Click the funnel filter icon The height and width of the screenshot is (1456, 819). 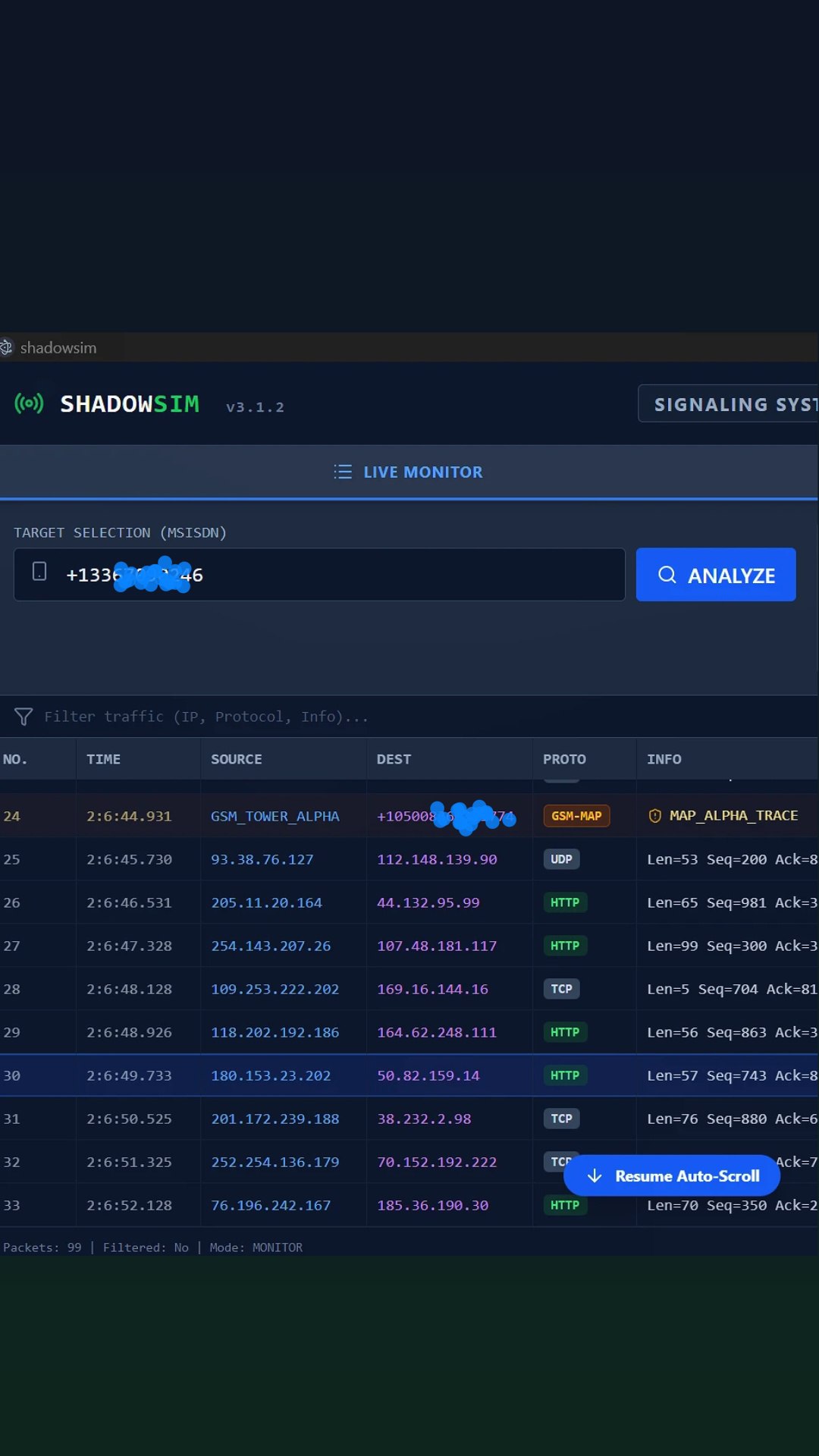point(24,717)
